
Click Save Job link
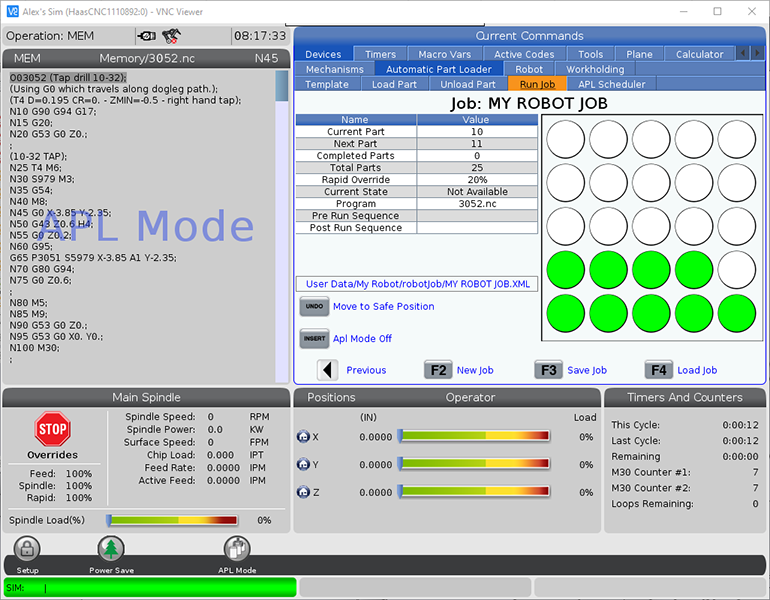point(586,370)
